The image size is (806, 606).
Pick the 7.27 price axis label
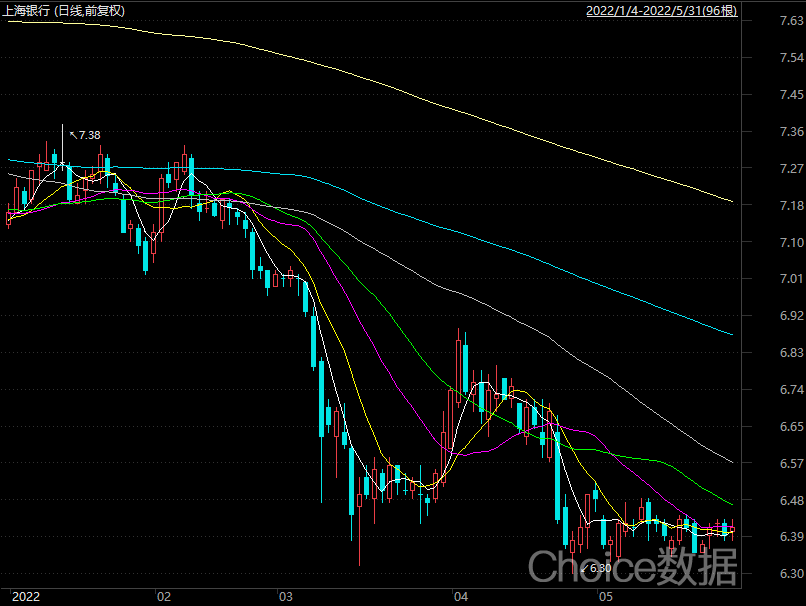pos(791,169)
